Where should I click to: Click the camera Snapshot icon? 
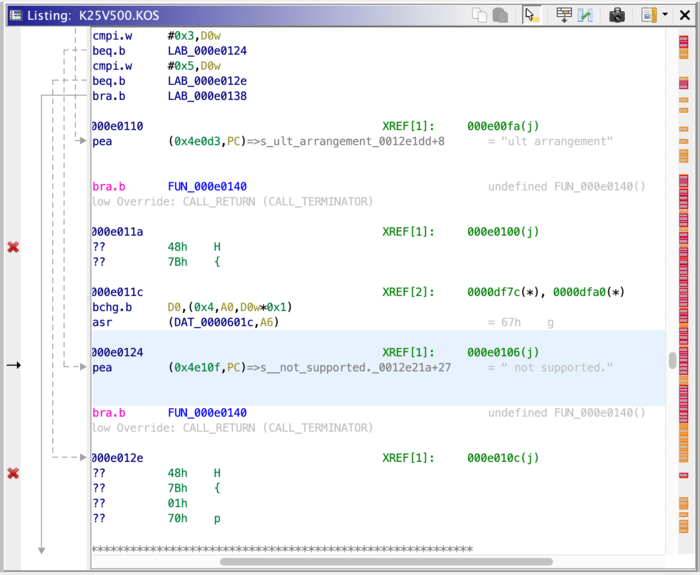(x=617, y=15)
